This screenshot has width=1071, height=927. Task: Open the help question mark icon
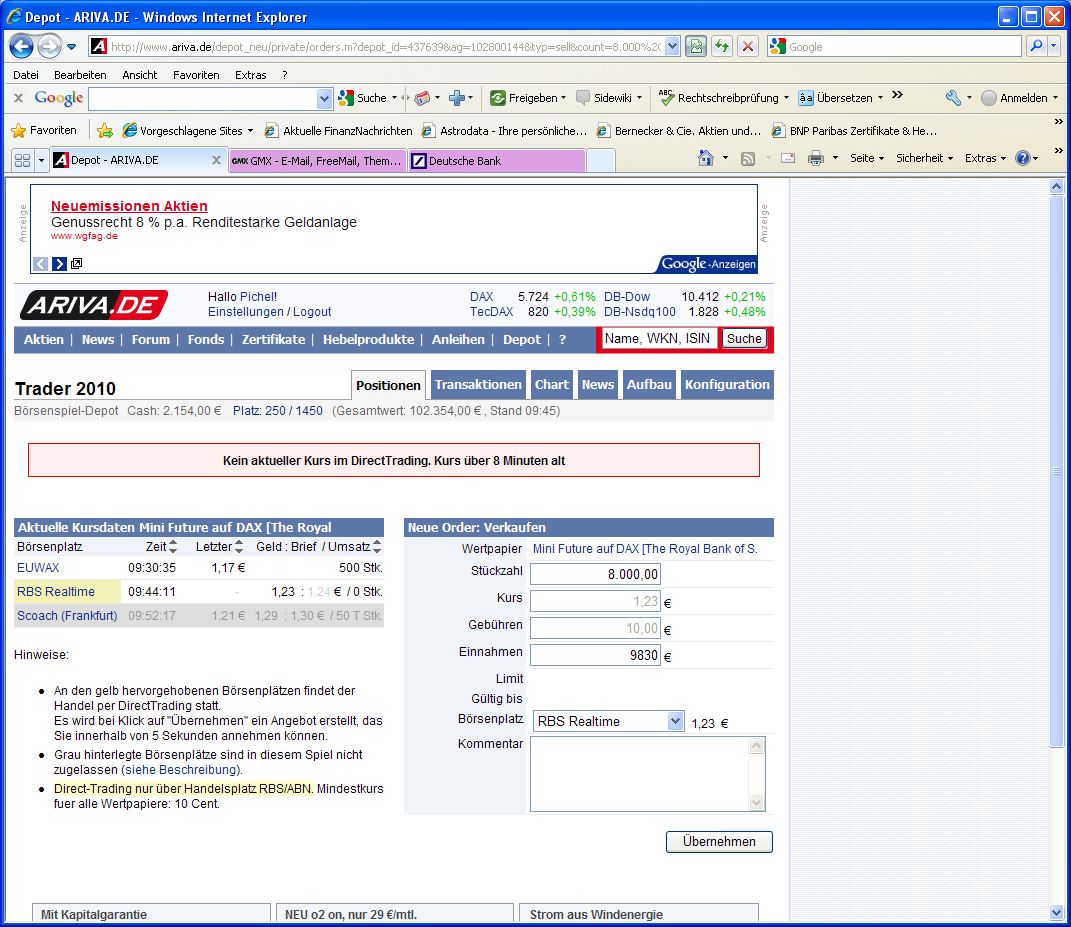tap(1023, 158)
